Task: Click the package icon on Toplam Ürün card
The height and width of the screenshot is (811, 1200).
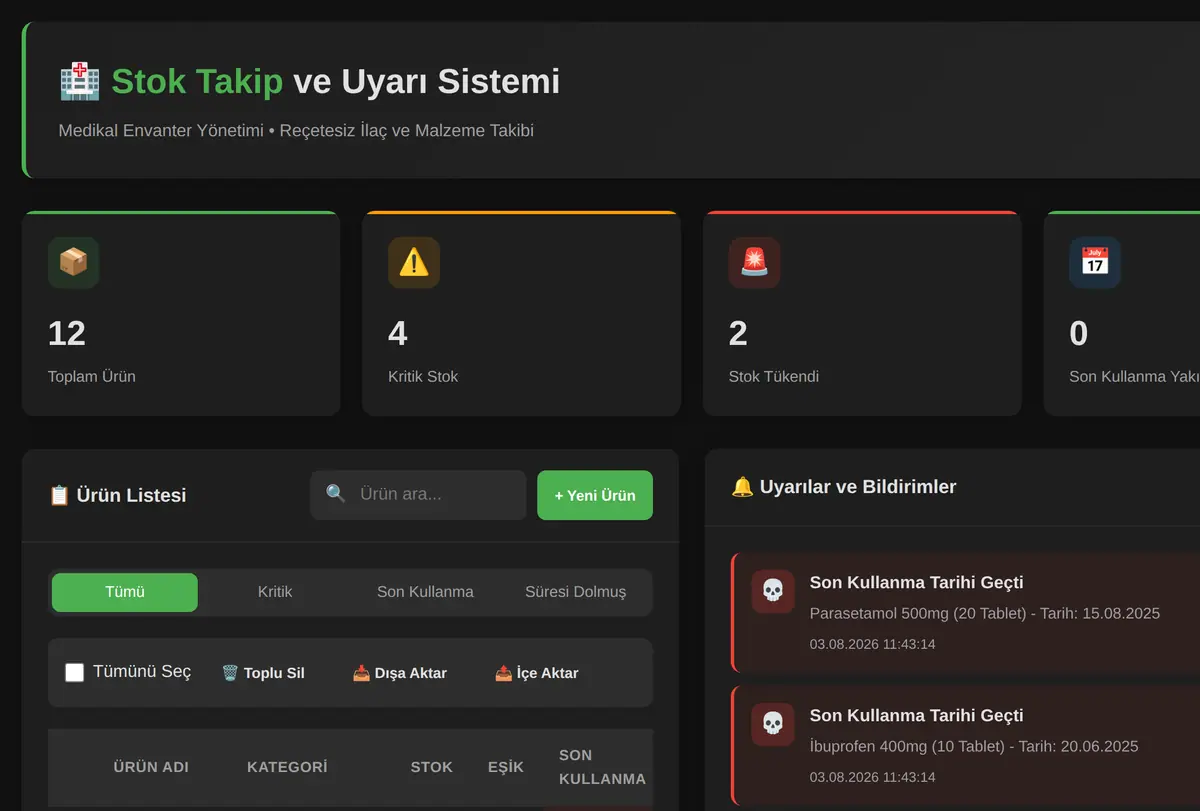Action: tap(73, 262)
